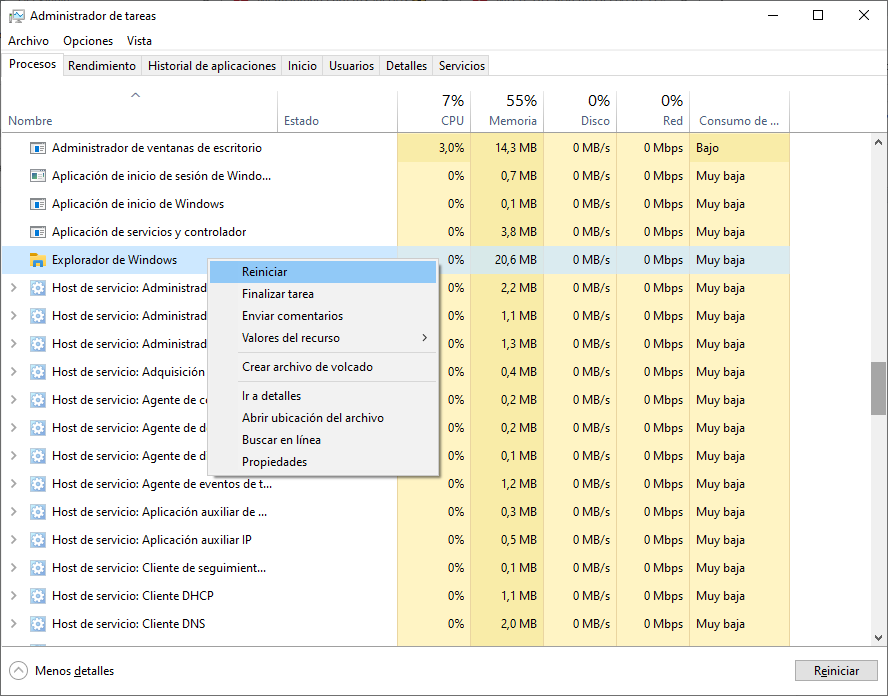Click the 20,6 MB memory value
Screen dimensions: 888x696
515,260
